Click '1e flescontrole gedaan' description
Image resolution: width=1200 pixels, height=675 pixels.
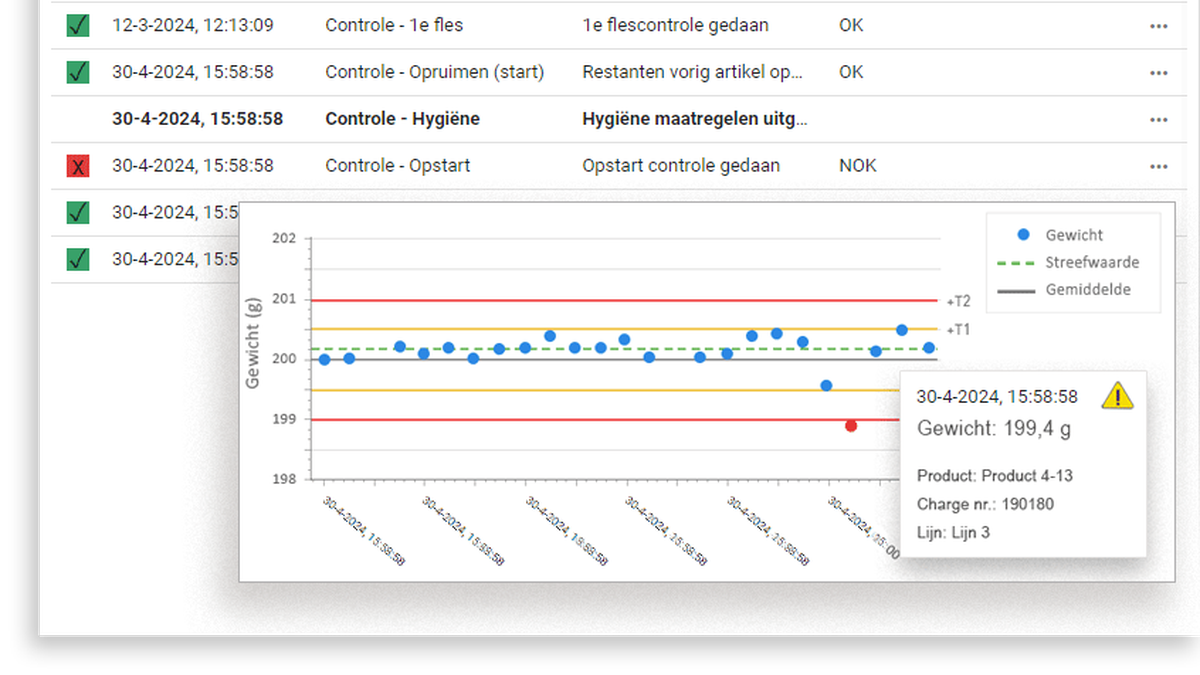[x=676, y=25]
